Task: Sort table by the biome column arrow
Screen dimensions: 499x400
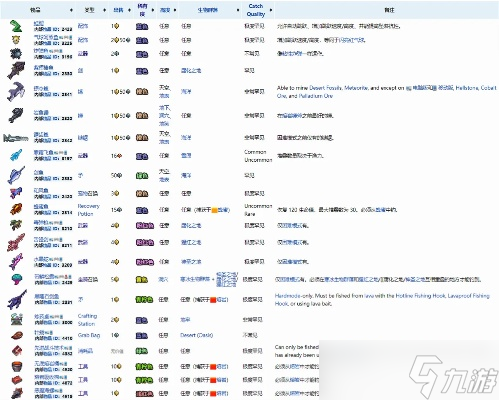Action: [x=238, y=10]
